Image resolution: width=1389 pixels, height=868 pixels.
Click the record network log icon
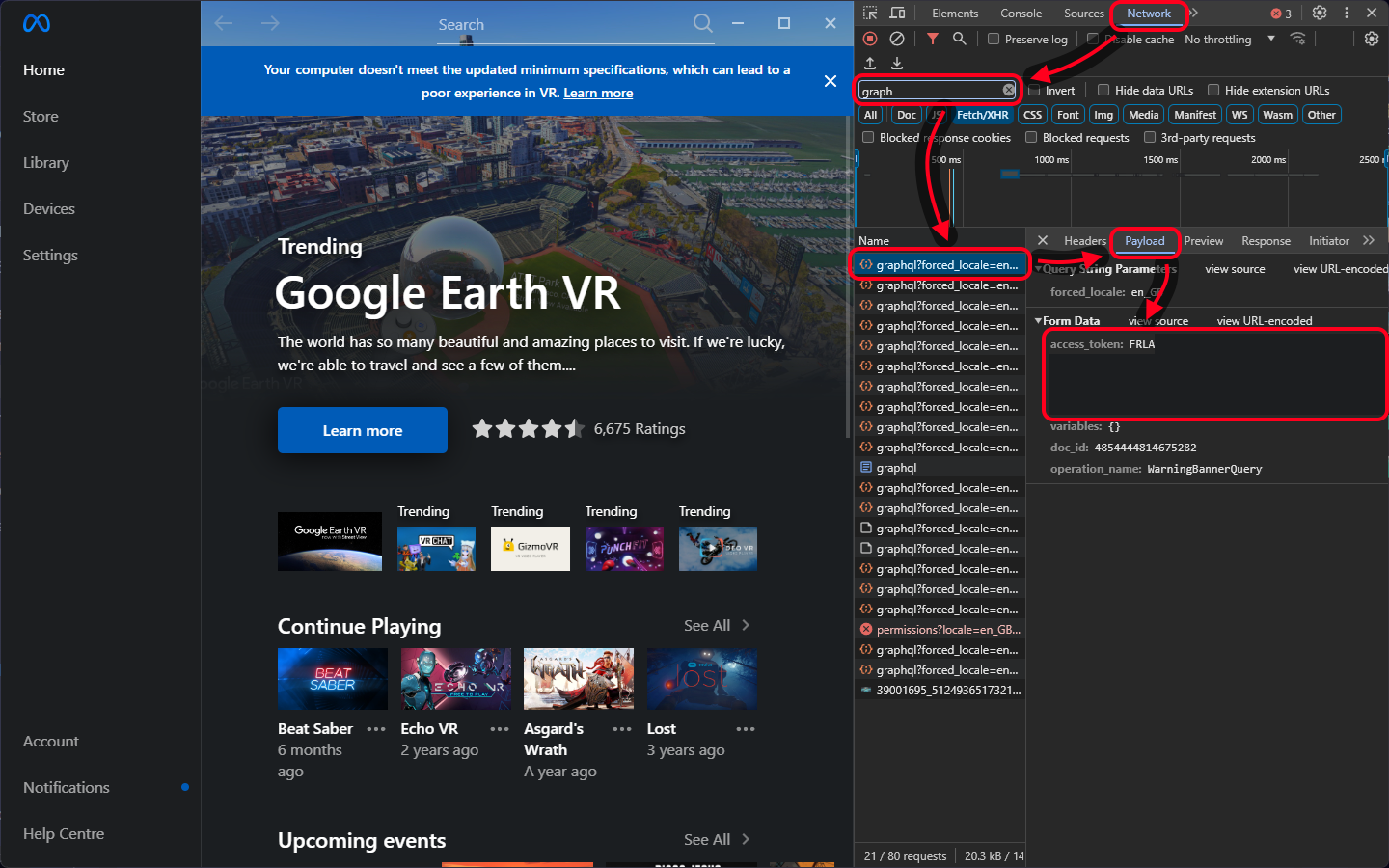click(870, 39)
